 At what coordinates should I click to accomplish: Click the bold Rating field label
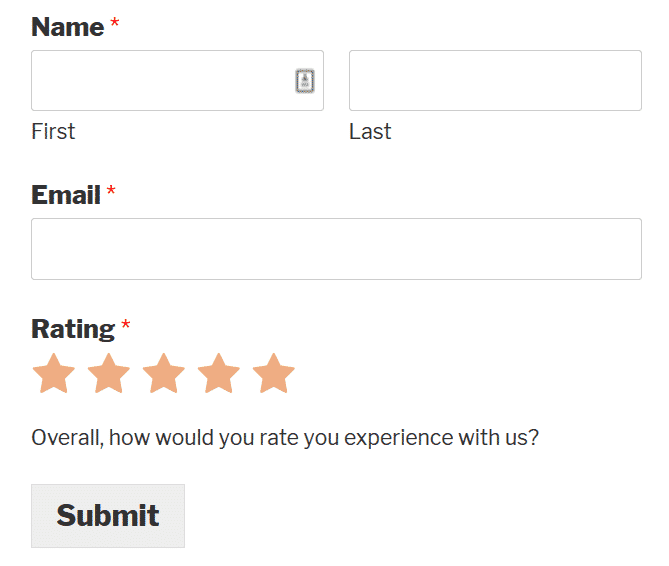(73, 329)
